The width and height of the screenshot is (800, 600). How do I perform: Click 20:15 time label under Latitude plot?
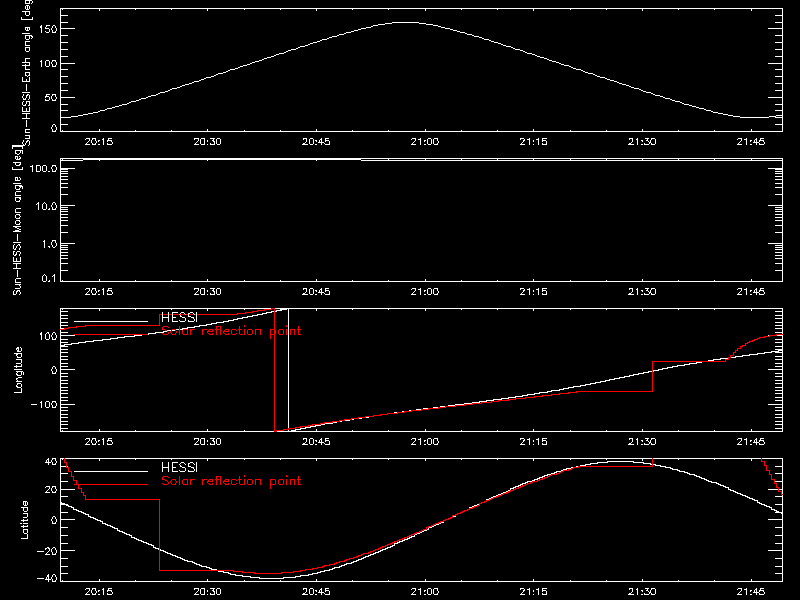(x=98, y=592)
